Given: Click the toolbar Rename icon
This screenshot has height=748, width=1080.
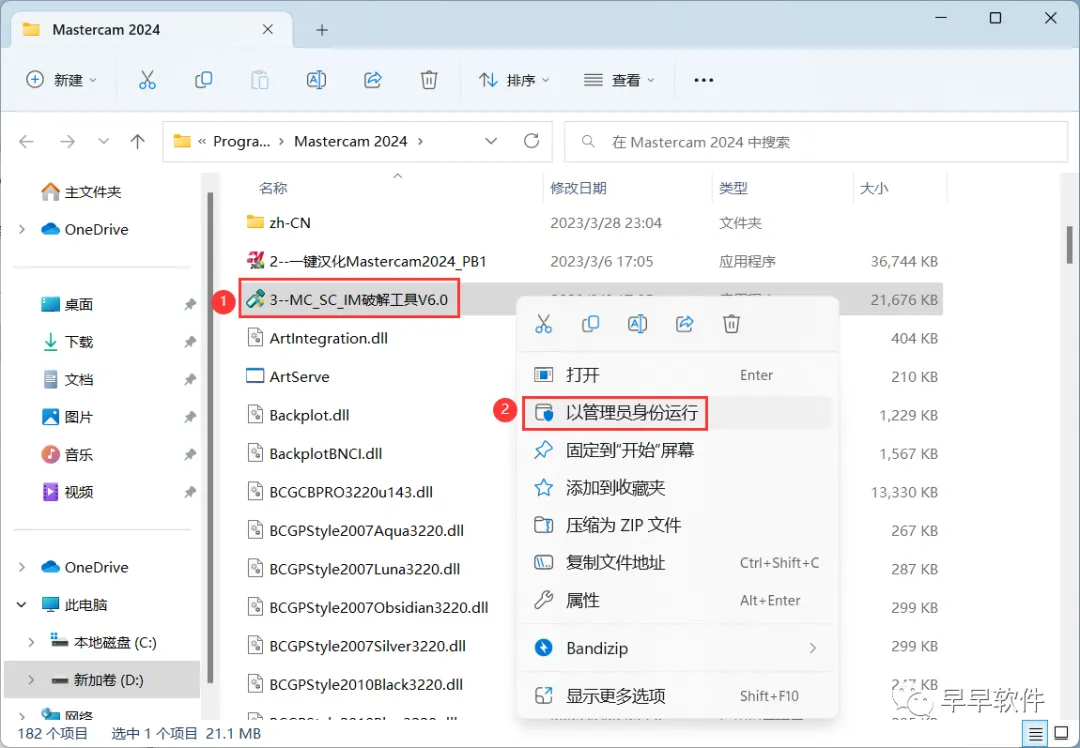Looking at the screenshot, I should coord(316,80).
